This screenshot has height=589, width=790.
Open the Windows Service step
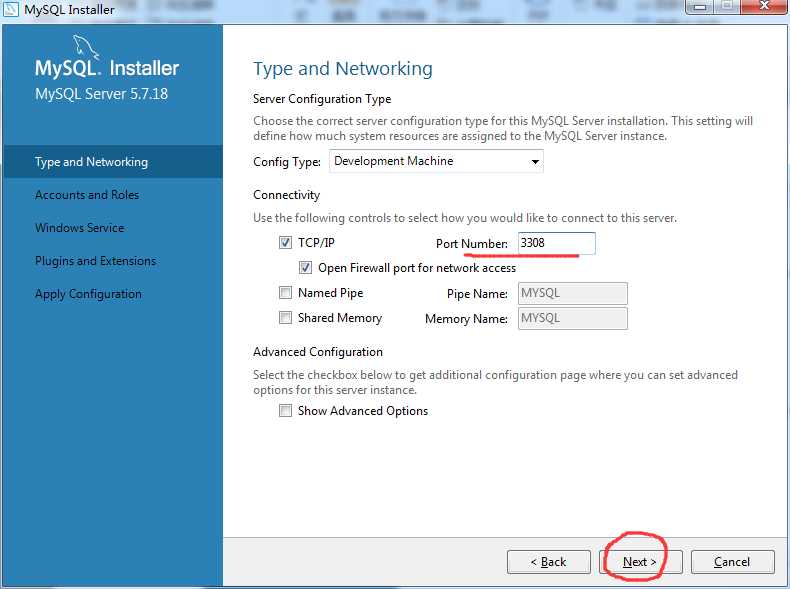click(80, 228)
